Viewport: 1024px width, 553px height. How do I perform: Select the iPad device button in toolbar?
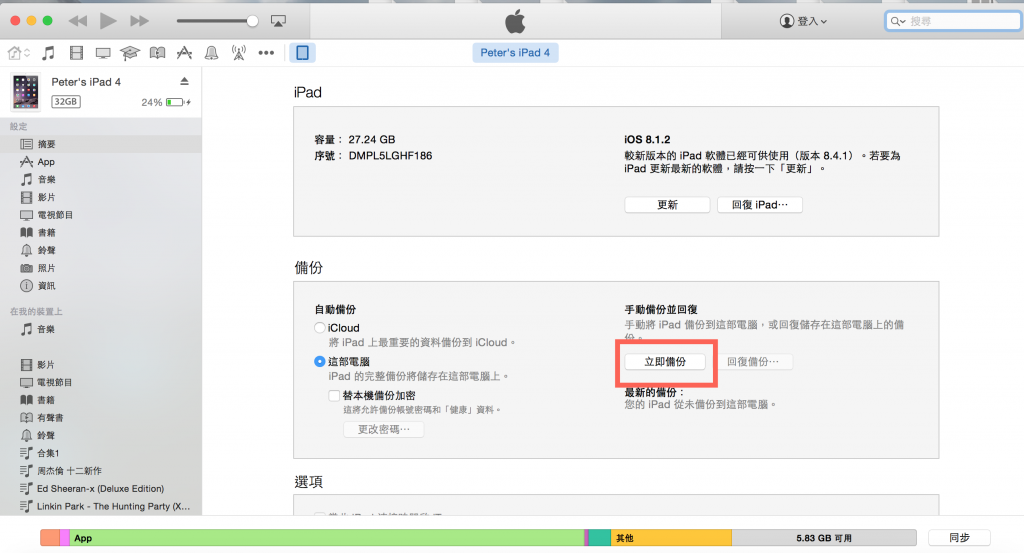(302, 53)
